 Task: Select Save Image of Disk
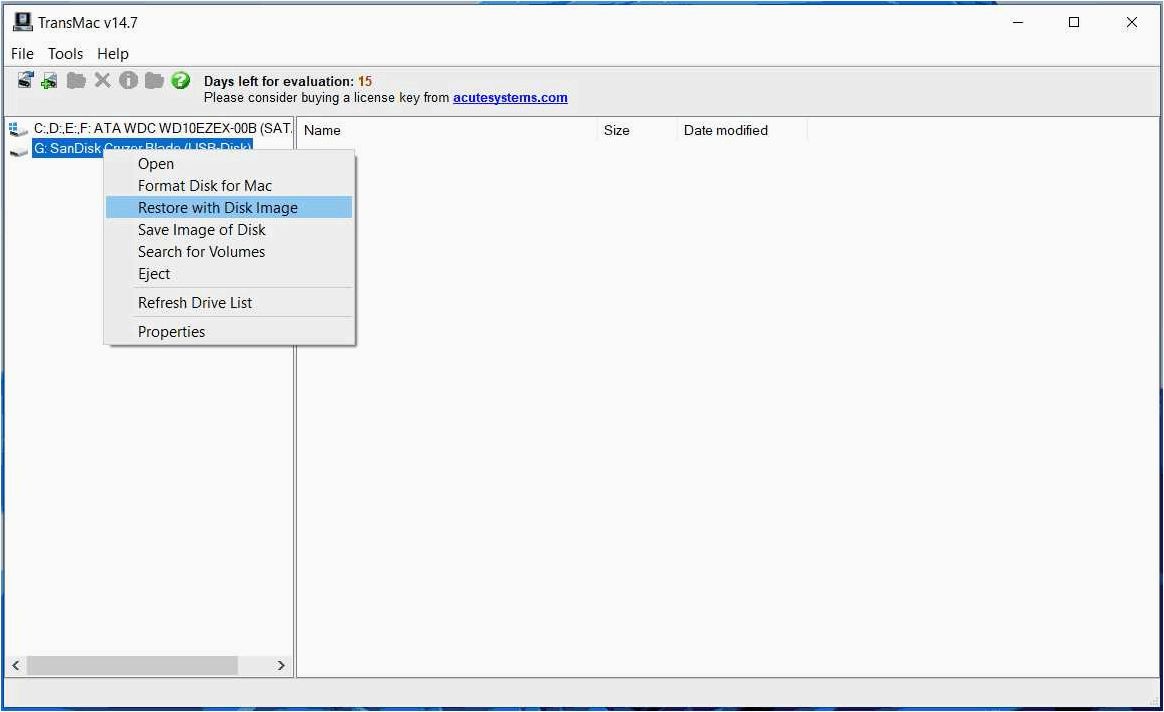point(229,230)
